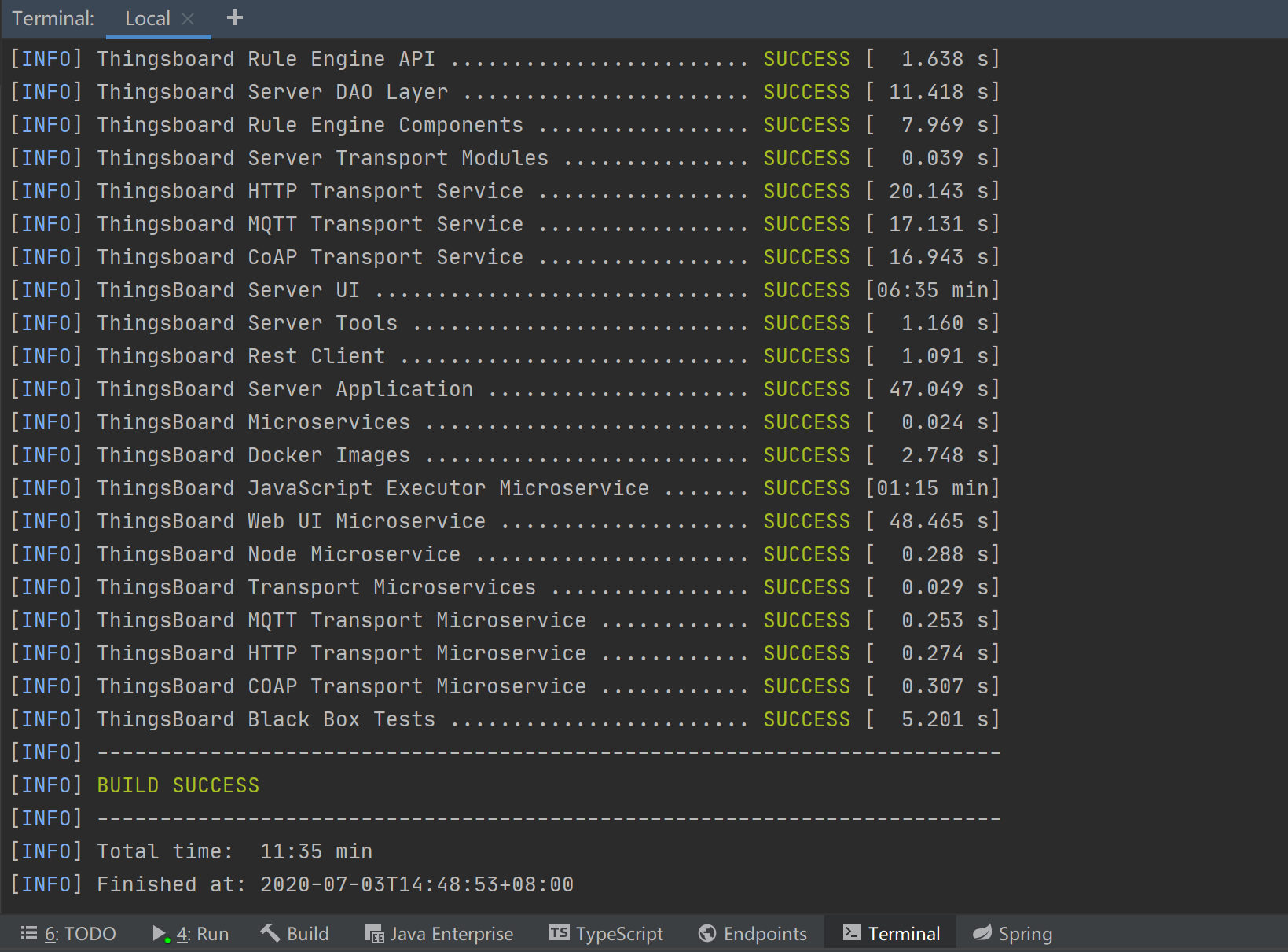Open the Run tool window
Screen dimensions: 1288x952
[x=191, y=934]
